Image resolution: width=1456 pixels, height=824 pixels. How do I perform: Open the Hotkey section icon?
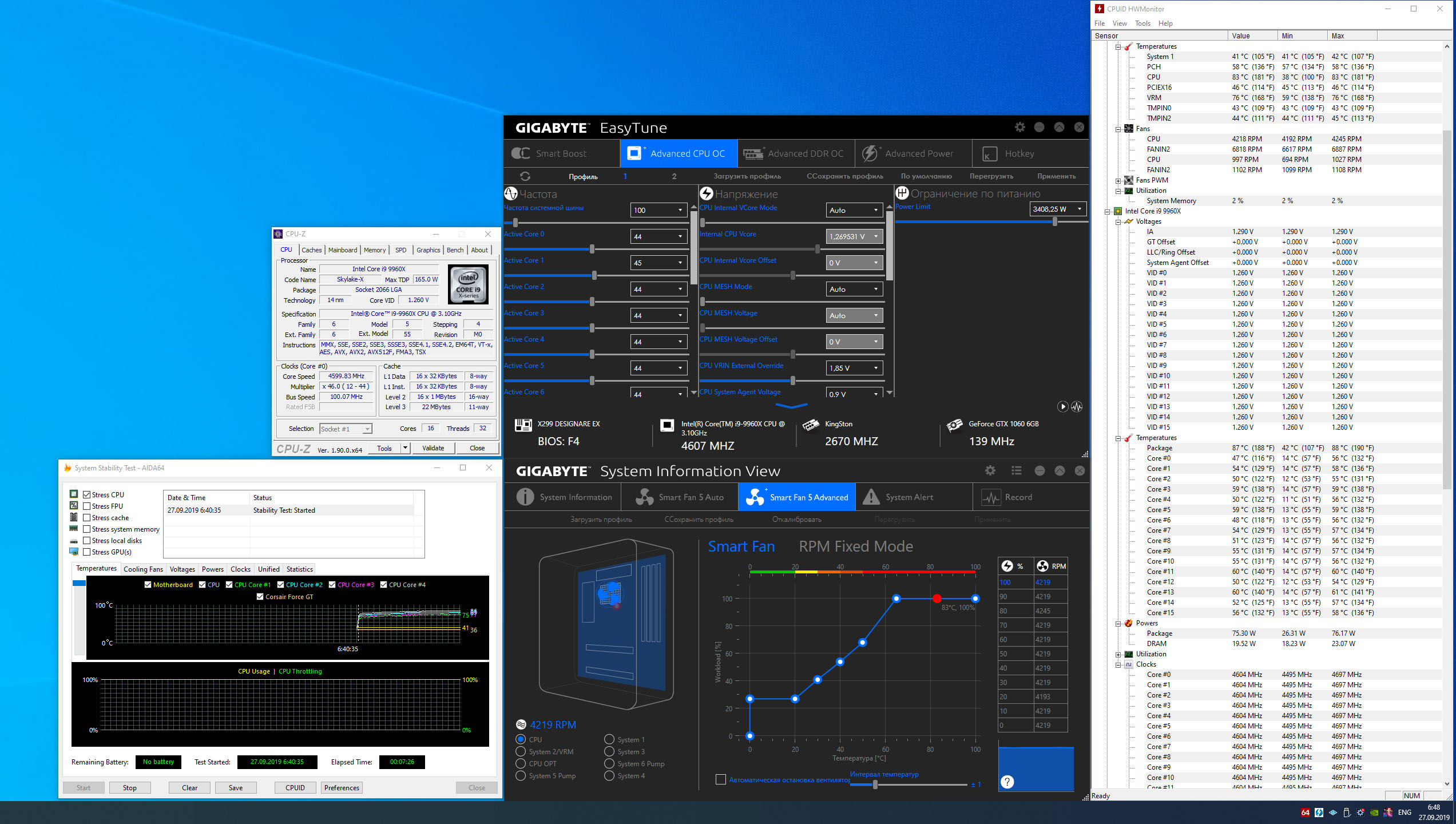[x=990, y=153]
